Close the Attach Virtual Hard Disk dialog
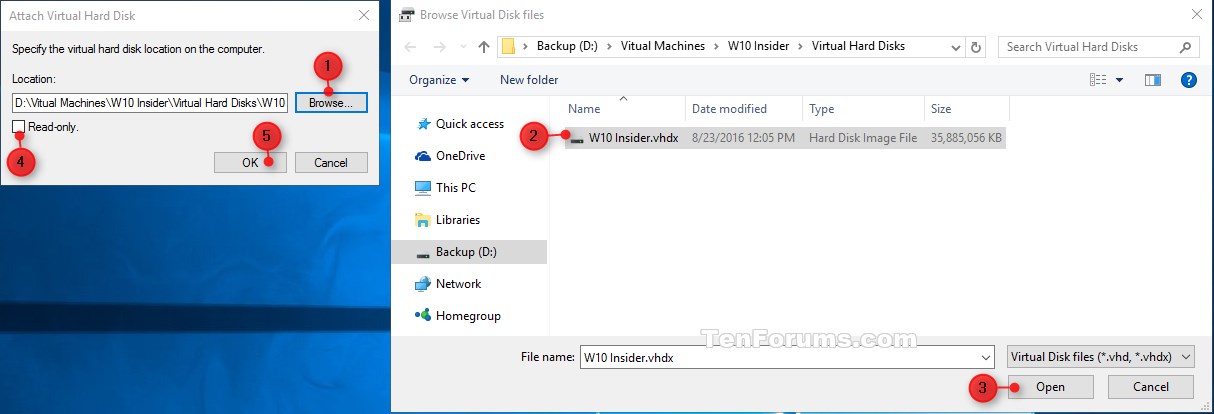Screen dimensions: 1214x414 (362, 16)
